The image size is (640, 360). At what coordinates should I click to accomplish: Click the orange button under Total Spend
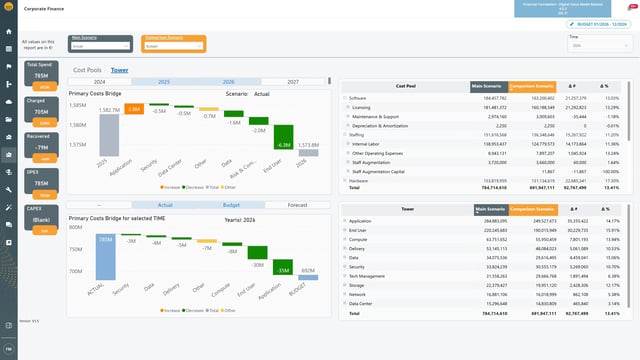[x=44, y=87]
